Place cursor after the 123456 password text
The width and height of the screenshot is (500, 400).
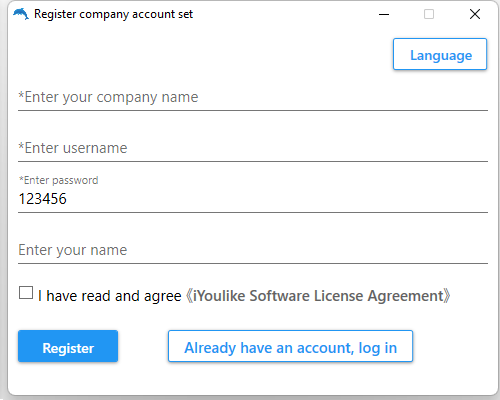(x=68, y=199)
